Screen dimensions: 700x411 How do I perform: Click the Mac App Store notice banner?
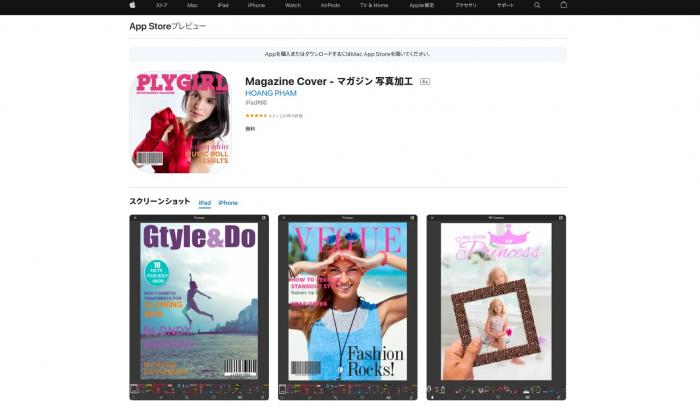tap(348, 54)
